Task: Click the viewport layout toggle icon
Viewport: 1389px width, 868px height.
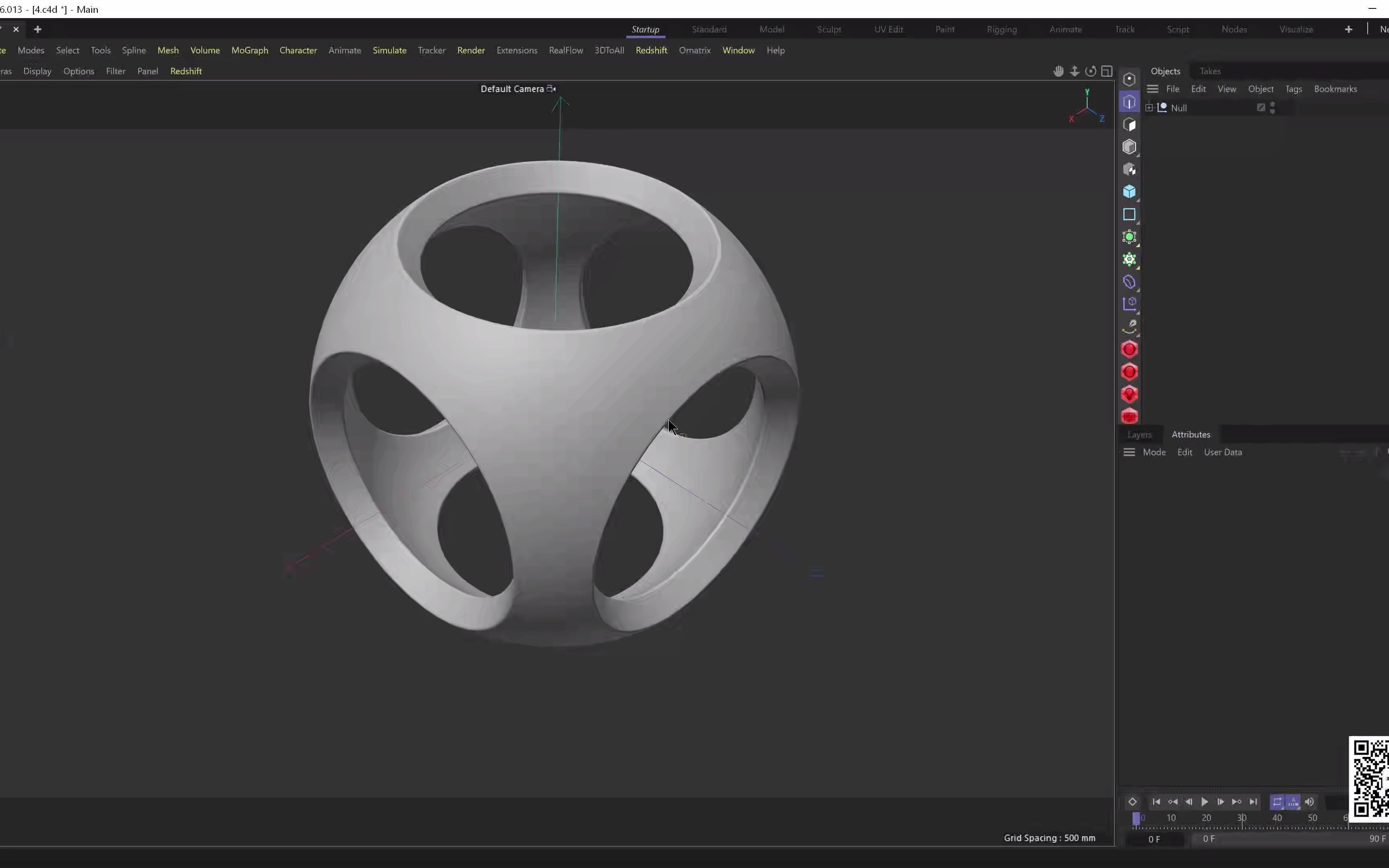Action: click(1107, 71)
